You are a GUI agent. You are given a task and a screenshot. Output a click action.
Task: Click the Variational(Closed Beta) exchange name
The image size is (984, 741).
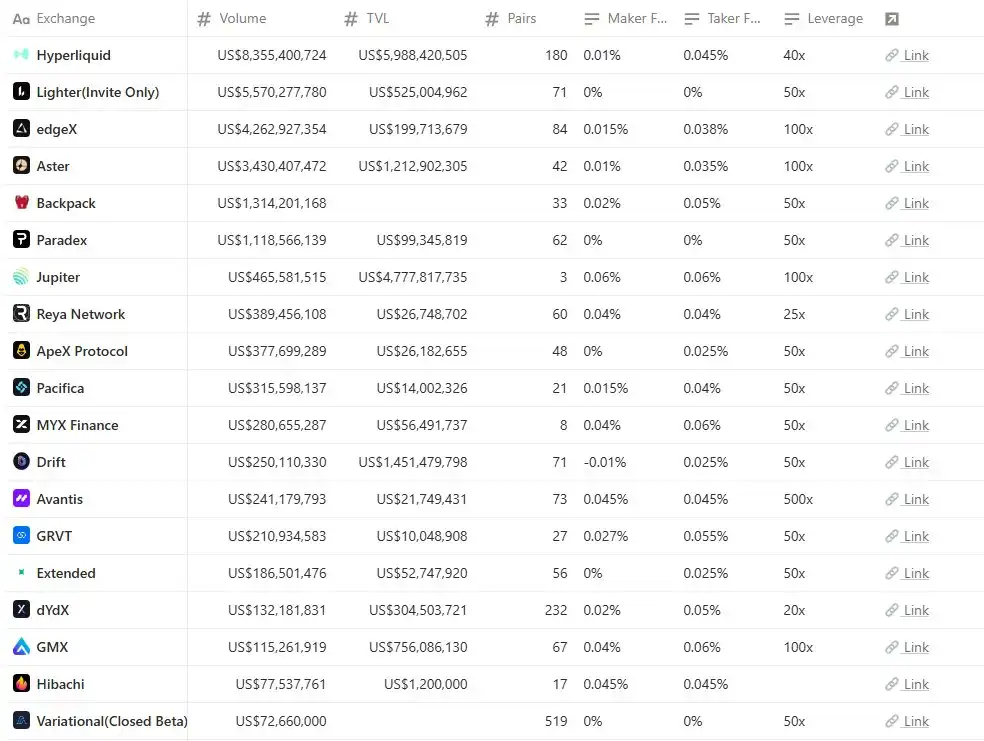coord(111,721)
